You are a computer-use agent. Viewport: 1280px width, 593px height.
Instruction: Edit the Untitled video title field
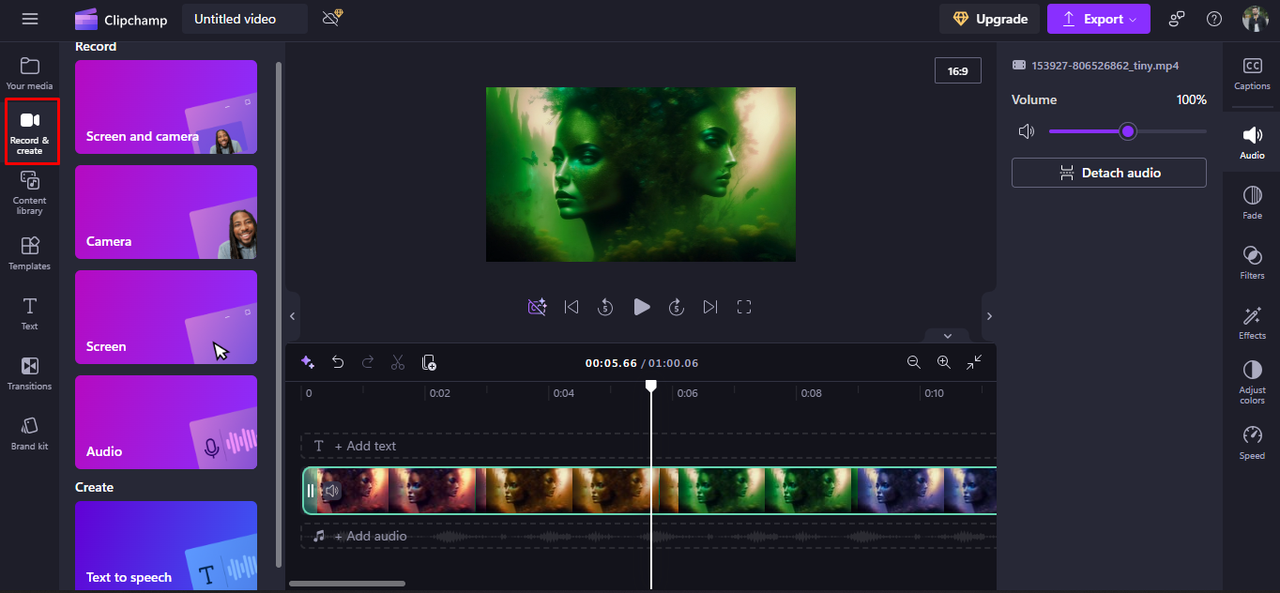pyautogui.click(x=244, y=19)
